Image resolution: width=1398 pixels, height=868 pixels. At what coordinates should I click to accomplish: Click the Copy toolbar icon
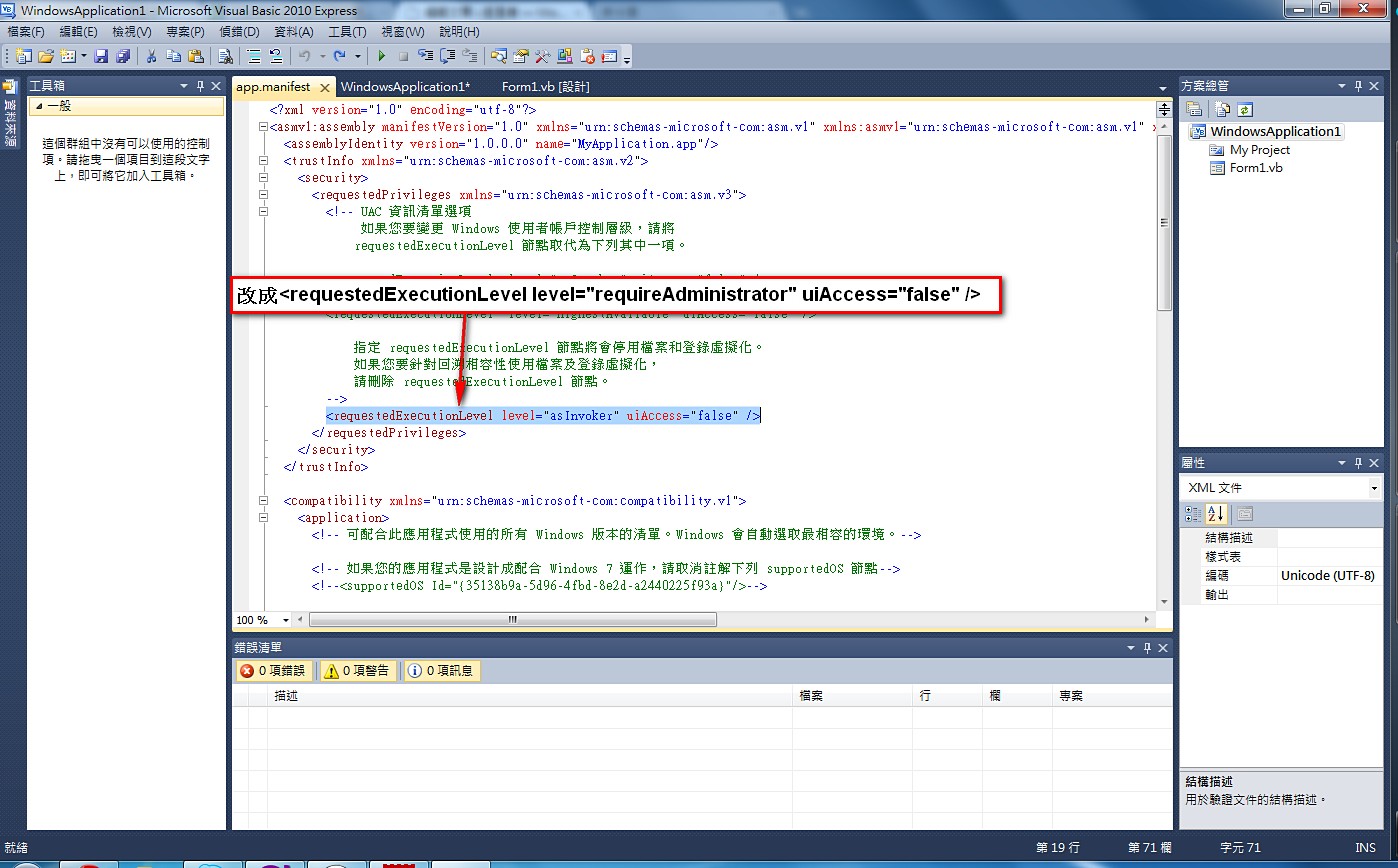coord(173,56)
